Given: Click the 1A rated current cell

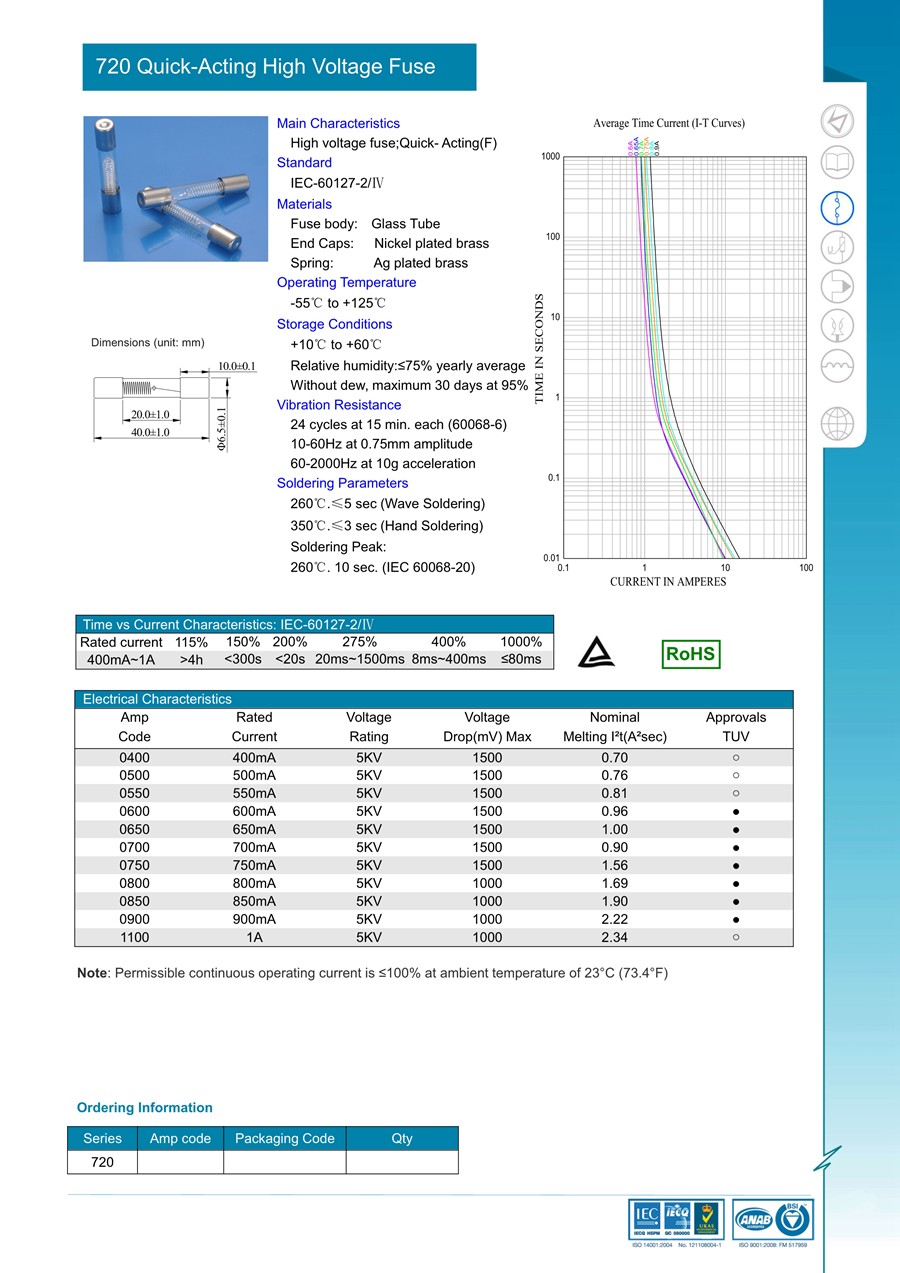Looking at the screenshot, I should pyautogui.click(x=254, y=937).
